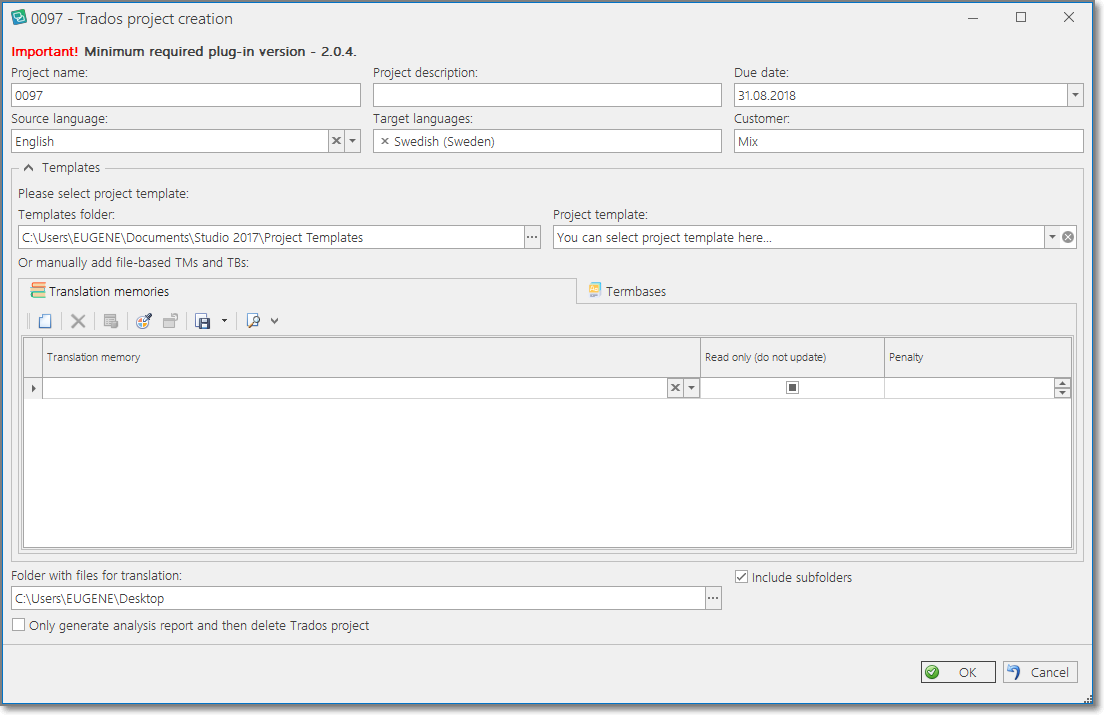Click the Target languages field
This screenshot has width=1104, height=715.
547,141
